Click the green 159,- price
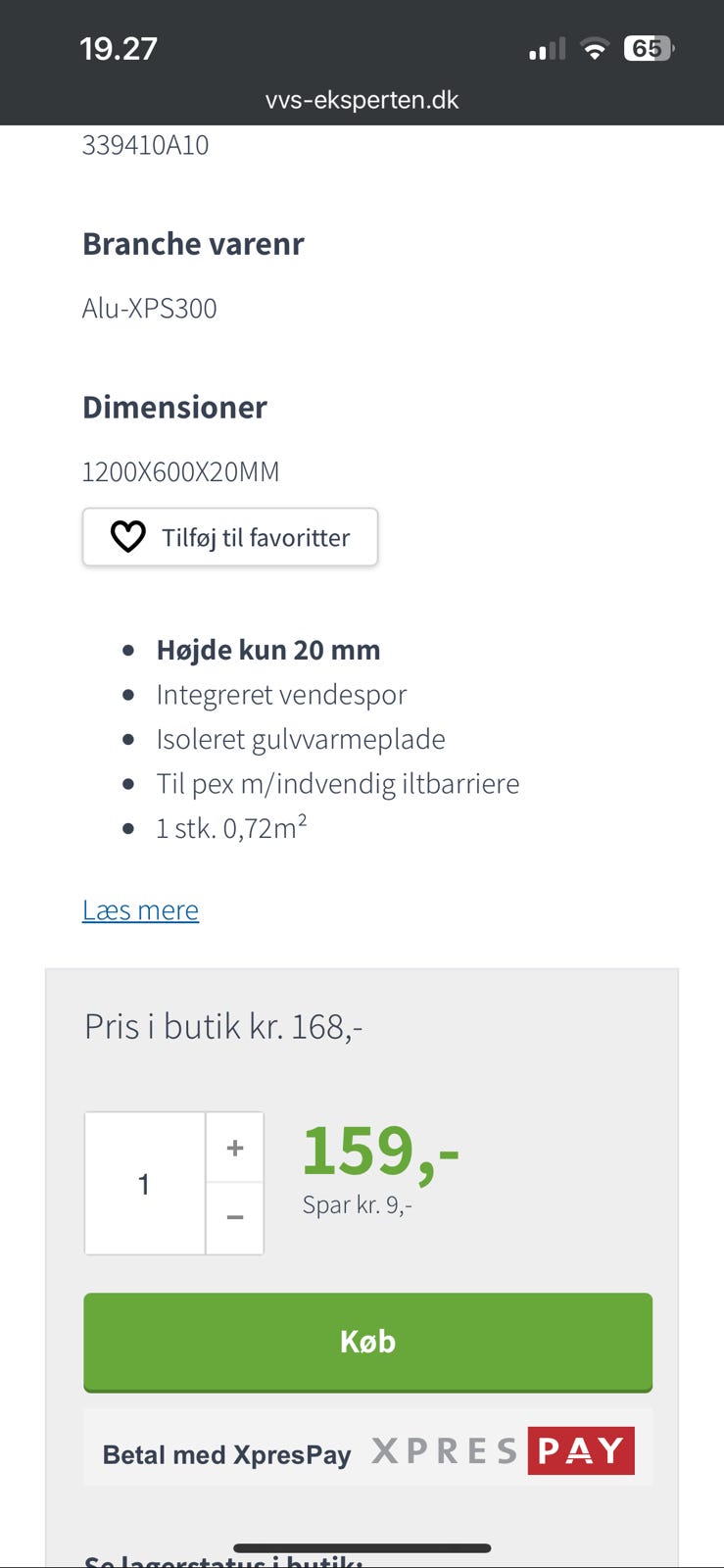This screenshot has width=724, height=1568. pos(380,1151)
